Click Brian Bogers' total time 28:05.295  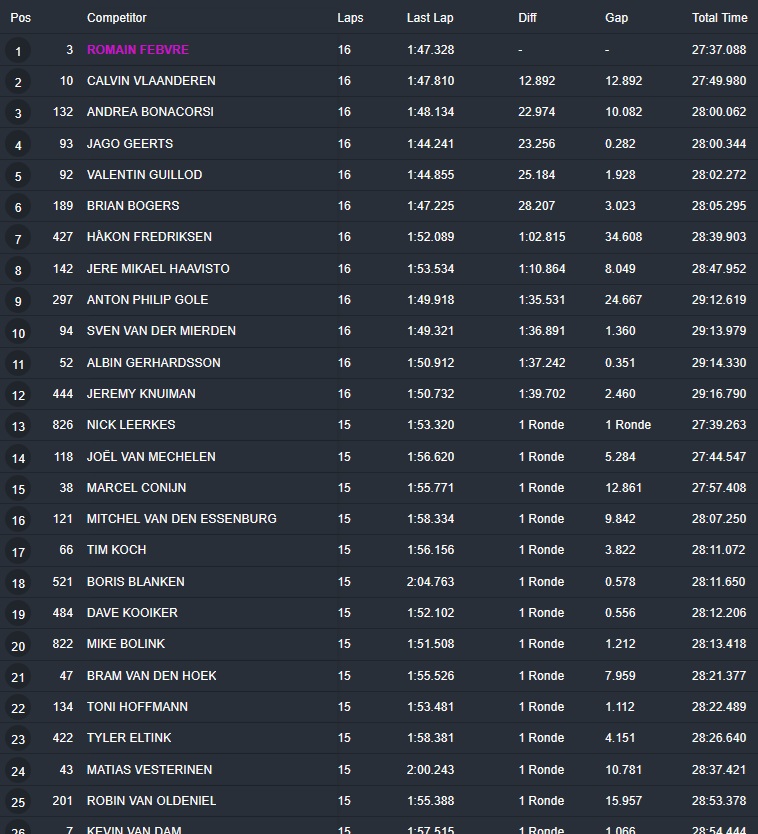(717, 206)
